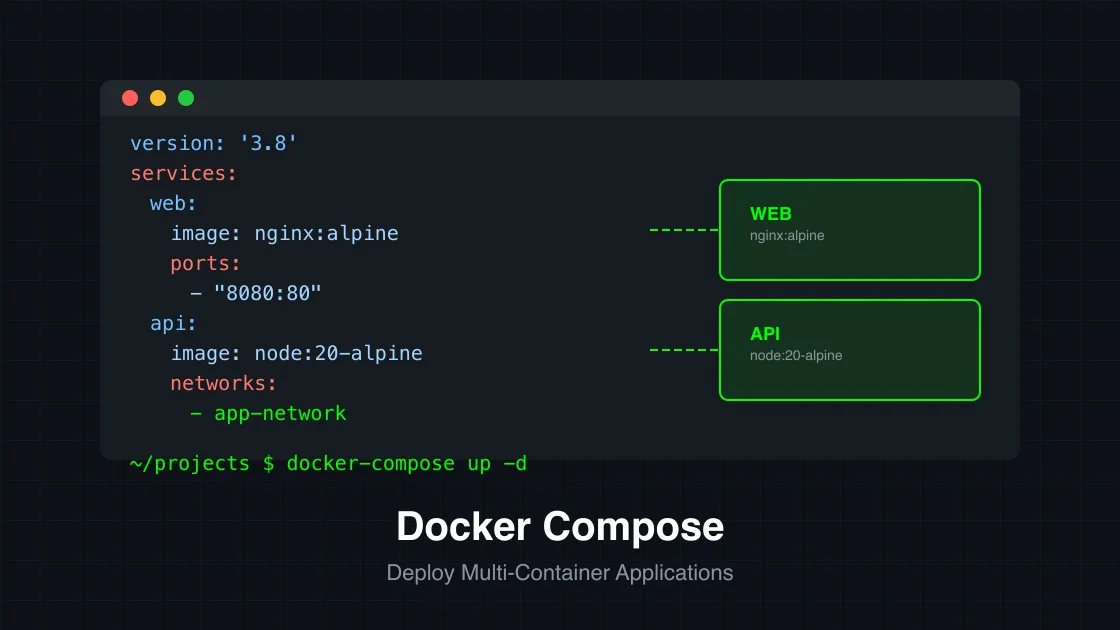Click the dashed connector to the API container
The image size is (1120, 630).
pyautogui.click(x=683, y=349)
